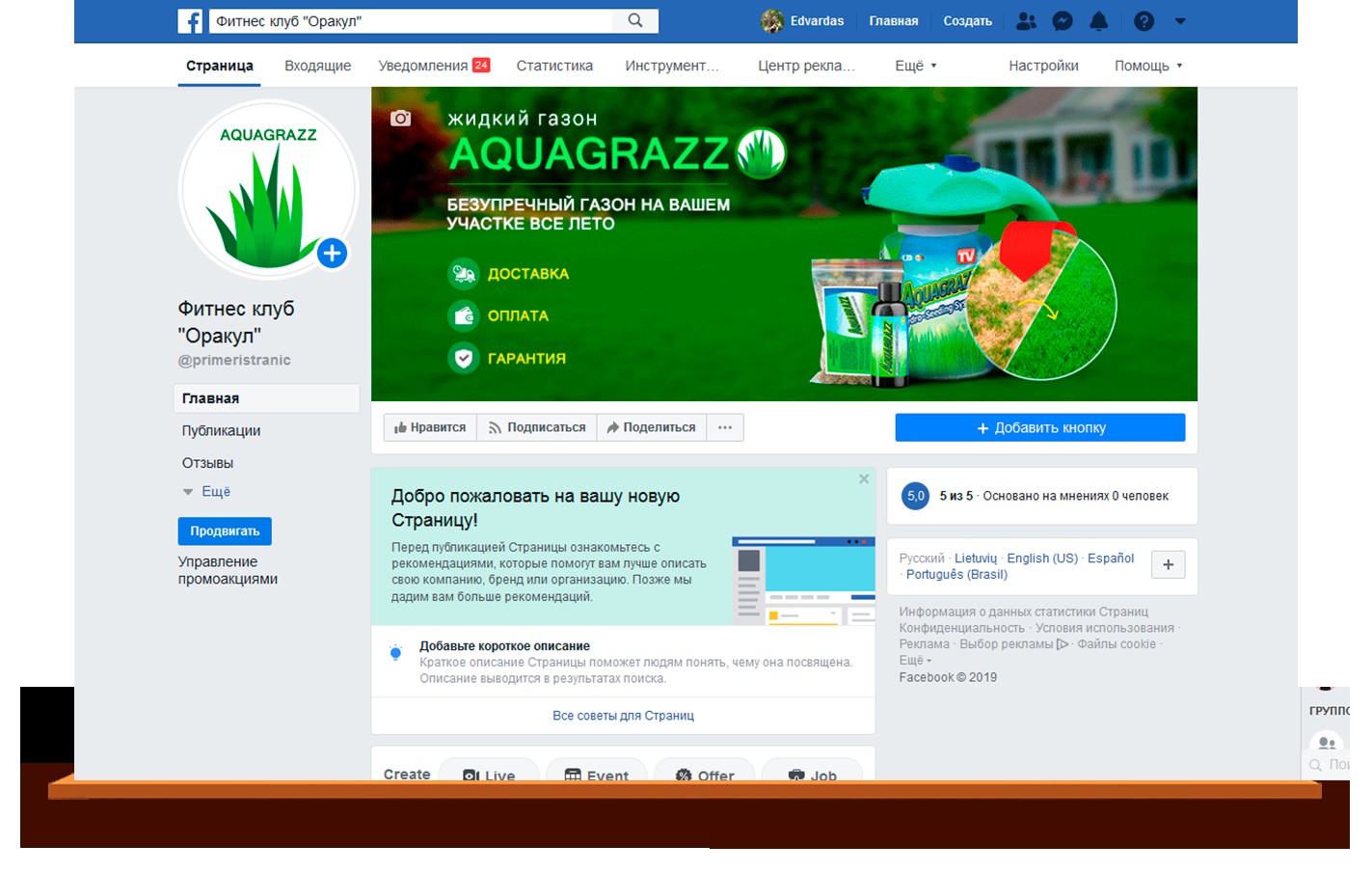This screenshot has width=1372, height=872.
Task: Open the Статистика tab
Action: (554, 66)
